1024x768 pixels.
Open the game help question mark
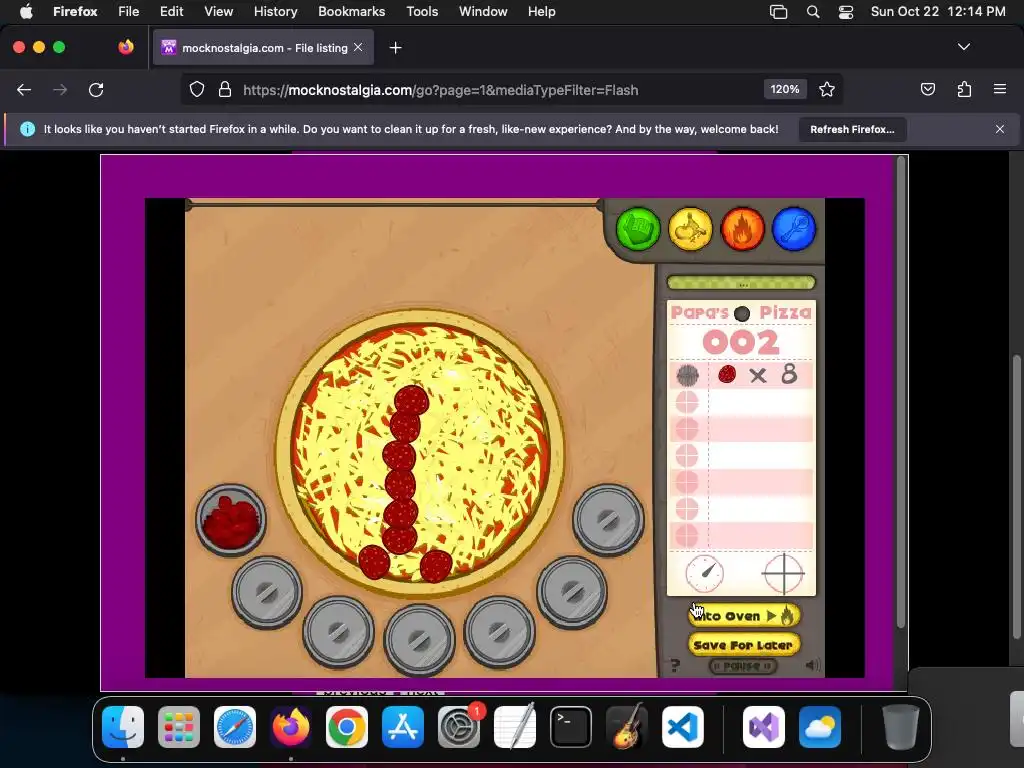click(x=675, y=665)
